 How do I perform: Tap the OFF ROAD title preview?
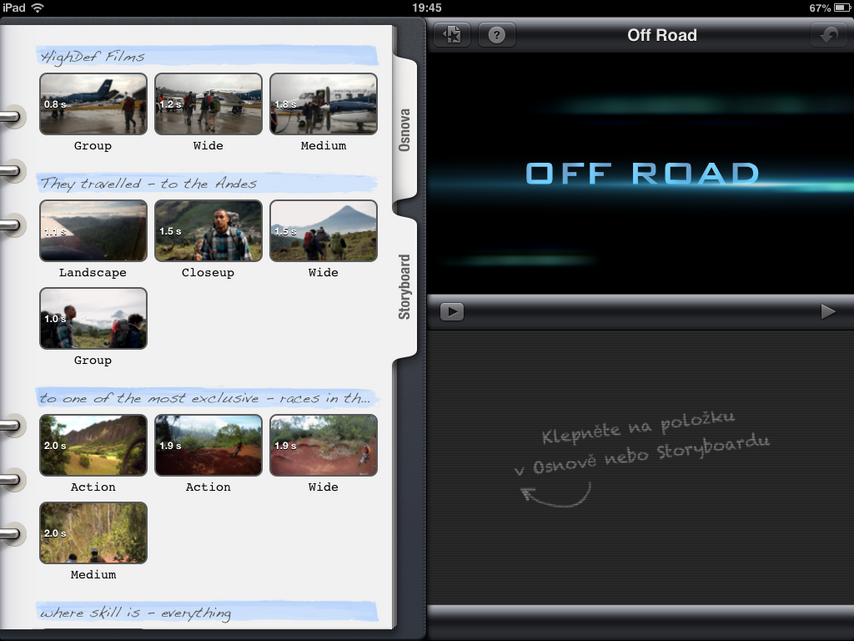640,173
